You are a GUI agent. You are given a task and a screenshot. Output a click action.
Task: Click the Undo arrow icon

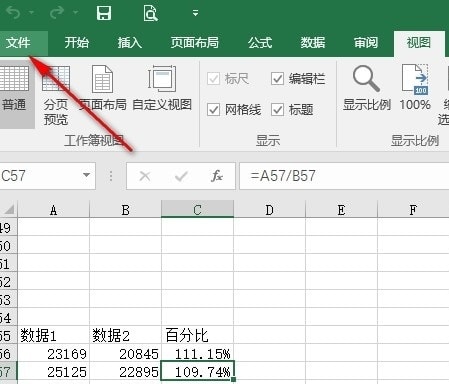pyautogui.click(x=14, y=13)
